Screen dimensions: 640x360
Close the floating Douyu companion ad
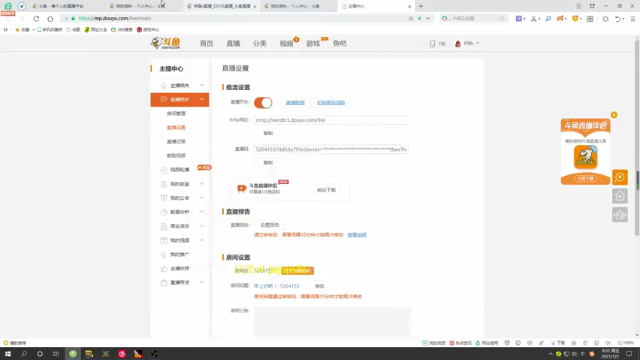click(614, 115)
